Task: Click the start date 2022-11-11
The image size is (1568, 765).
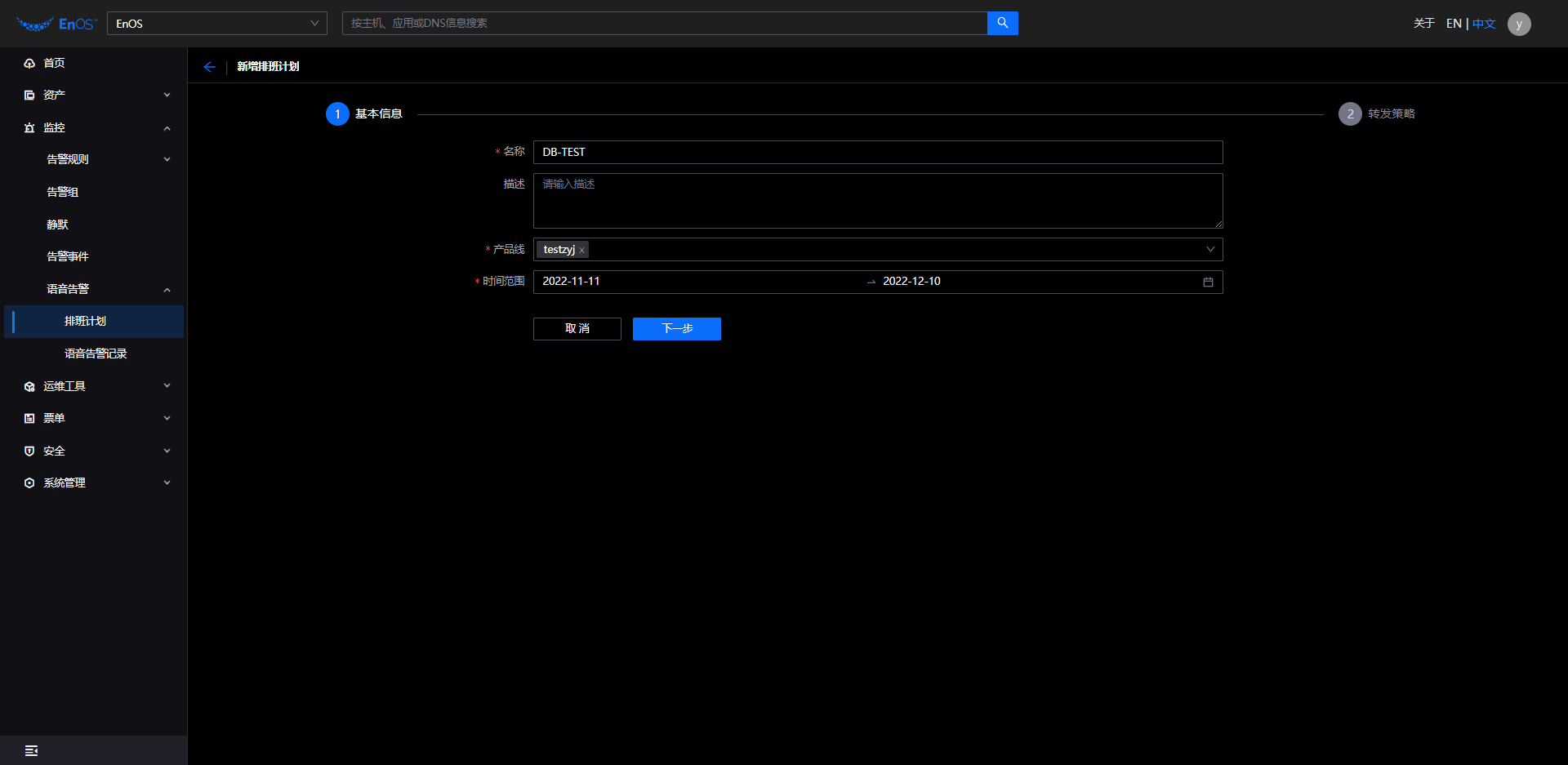Action: [x=571, y=281]
